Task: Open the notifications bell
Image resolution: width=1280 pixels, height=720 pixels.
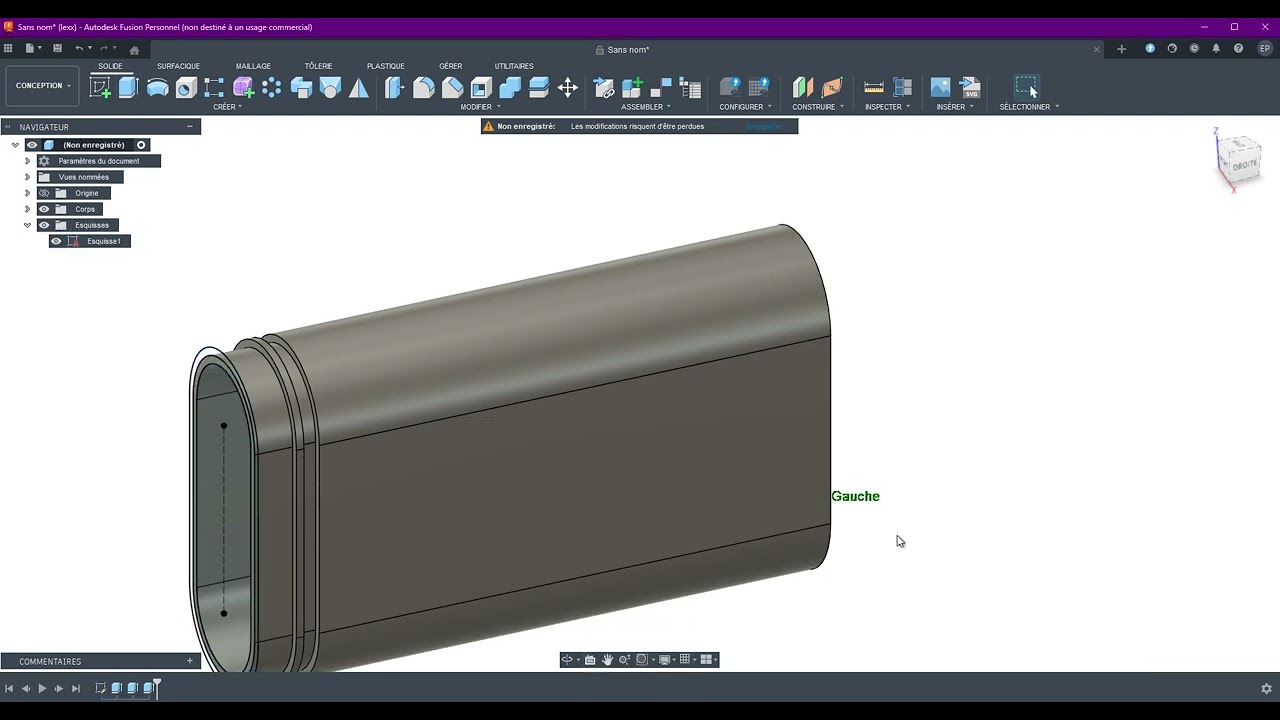Action: click(1216, 48)
